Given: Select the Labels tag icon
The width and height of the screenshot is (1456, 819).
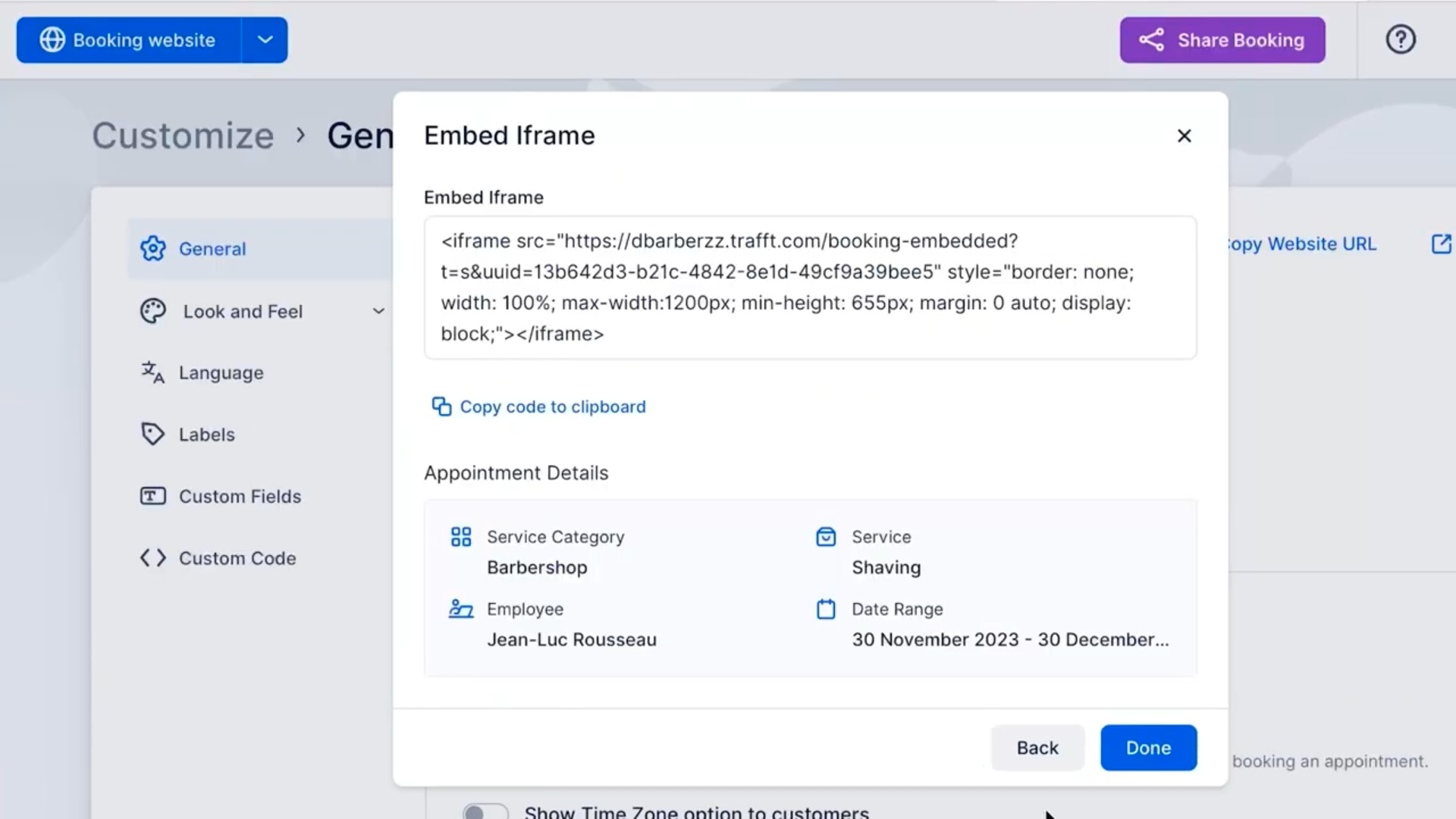Looking at the screenshot, I should coord(152,434).
